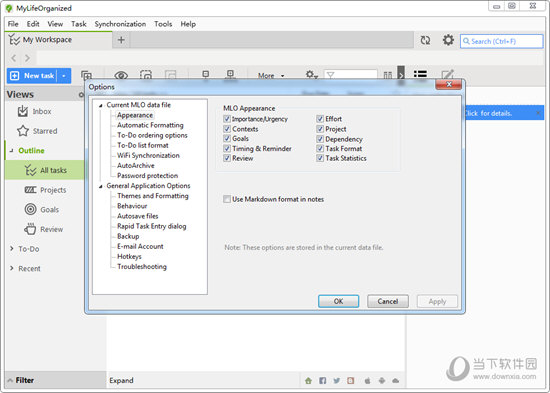Image resolution: width=550 pixels, height=393 pixels.
Task: Go back with the left navigation arrow
Action: (14, 58)
